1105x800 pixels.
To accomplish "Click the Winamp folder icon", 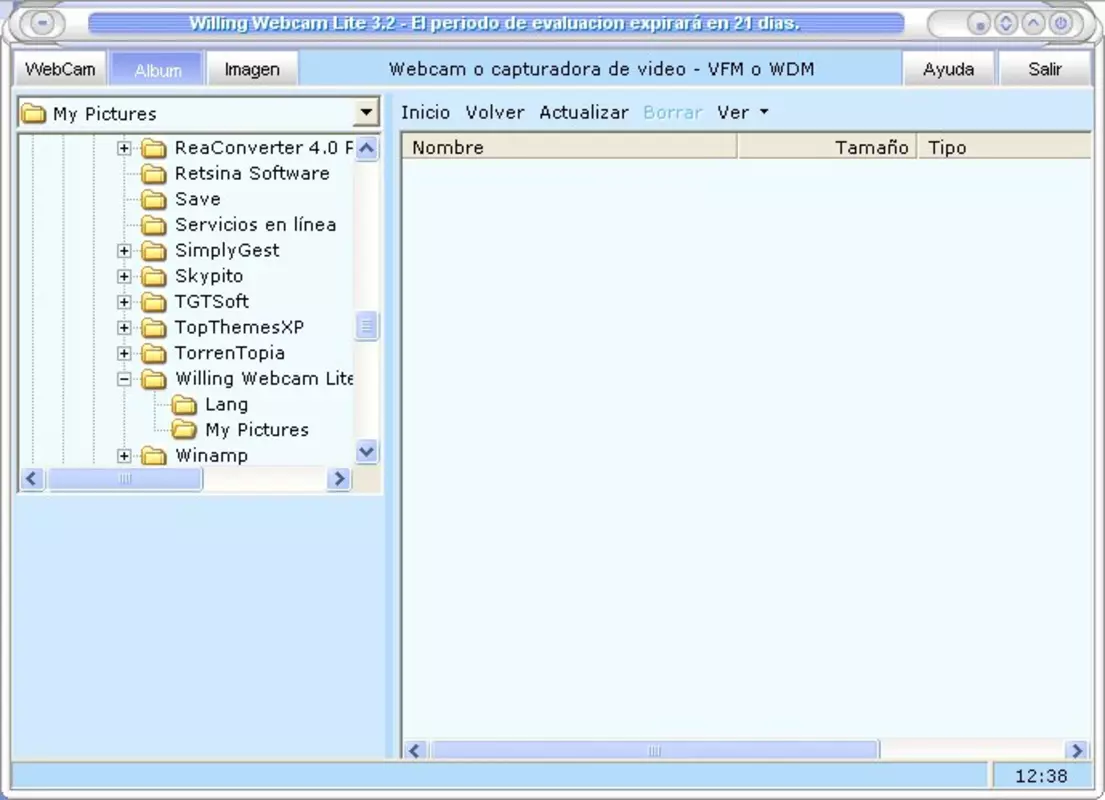I will point(154,456).
